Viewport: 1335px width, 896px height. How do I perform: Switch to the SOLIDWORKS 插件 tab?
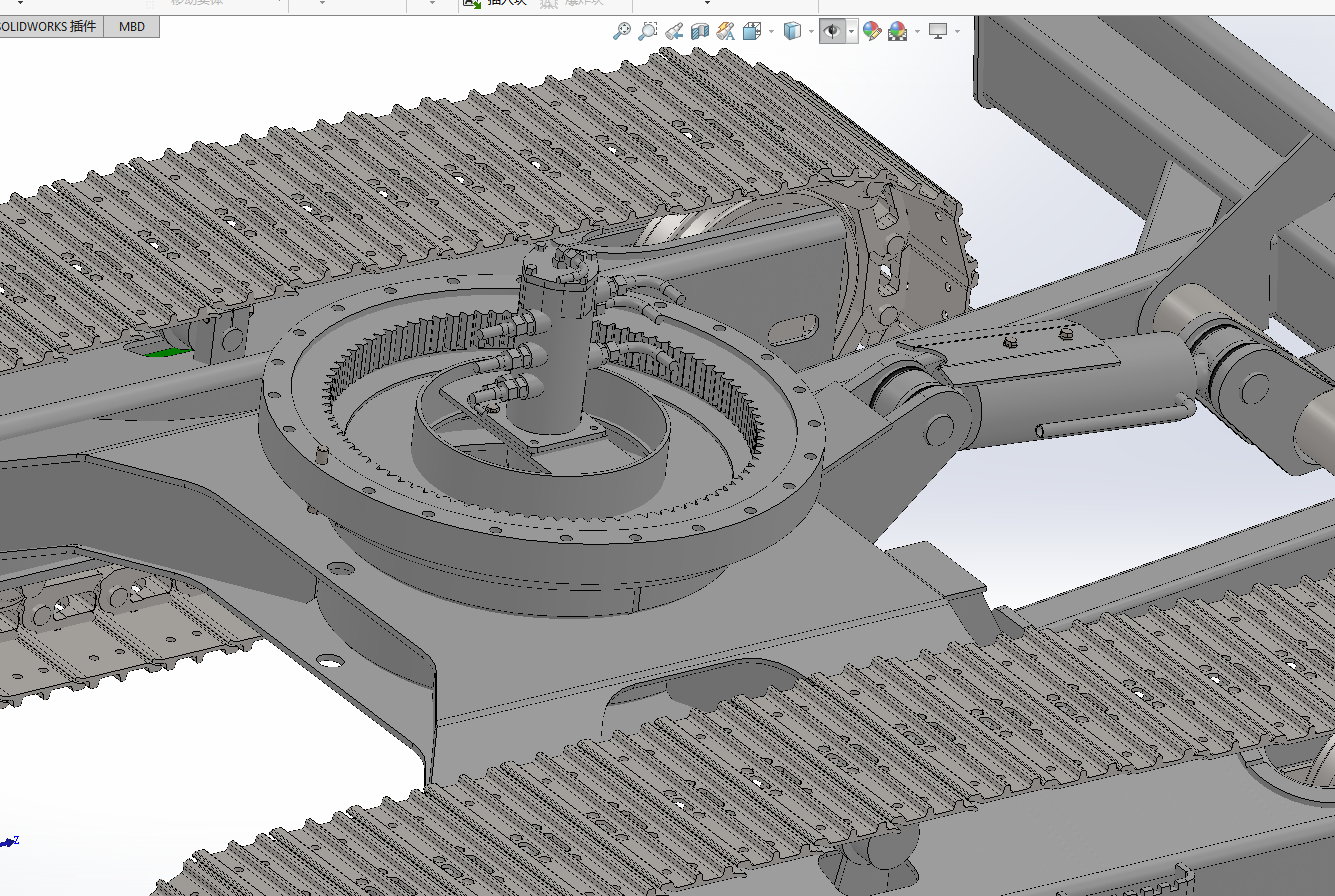(49, 26)
